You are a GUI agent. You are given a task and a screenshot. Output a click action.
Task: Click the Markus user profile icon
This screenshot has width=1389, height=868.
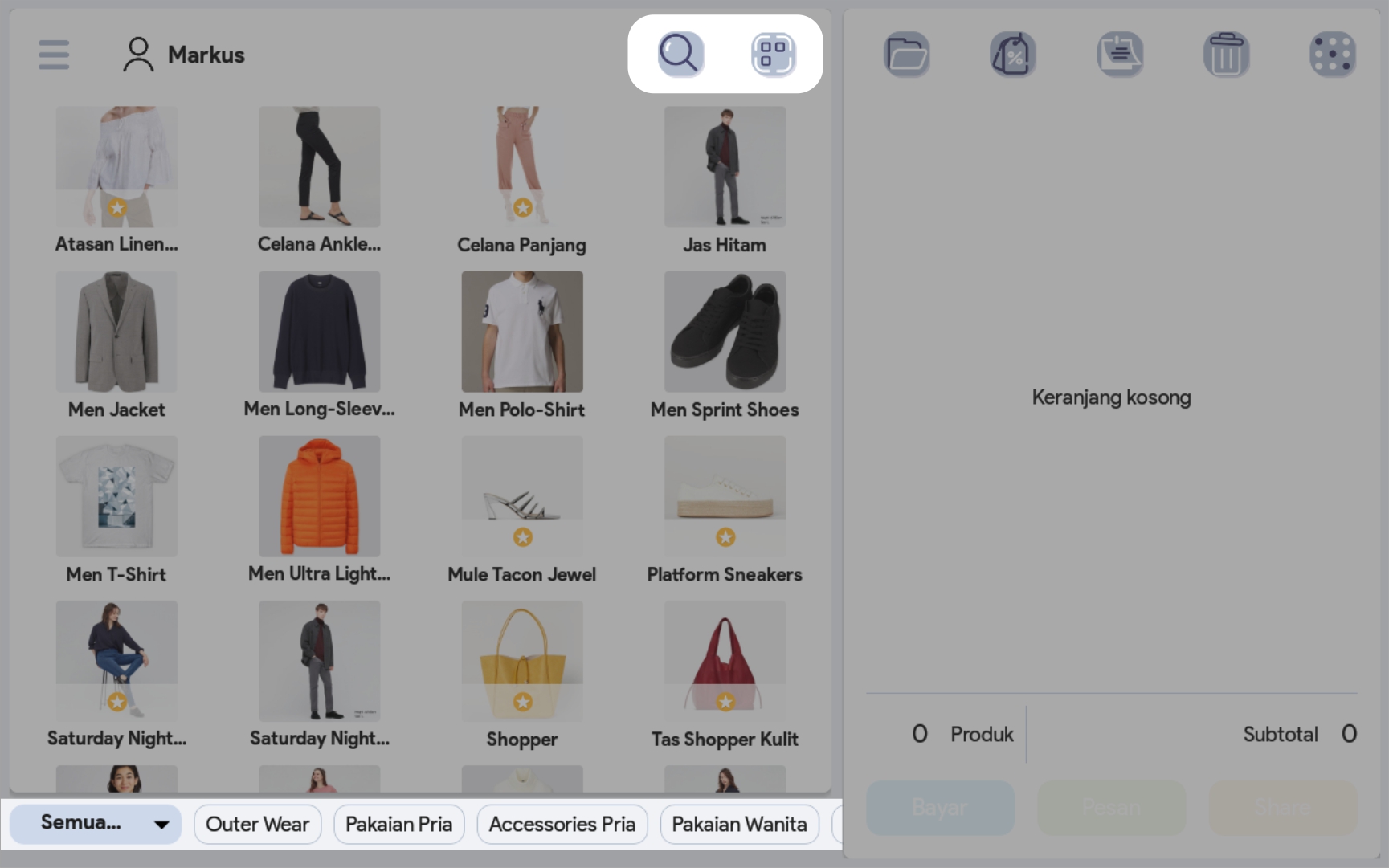[138, 55]
